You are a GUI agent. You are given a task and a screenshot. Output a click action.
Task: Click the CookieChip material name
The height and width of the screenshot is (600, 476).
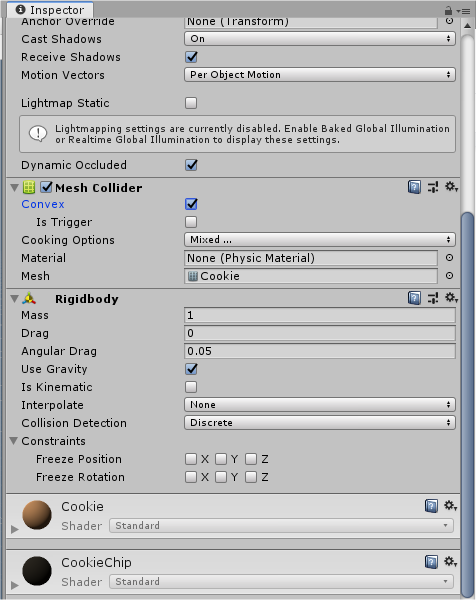pos(96,562)
